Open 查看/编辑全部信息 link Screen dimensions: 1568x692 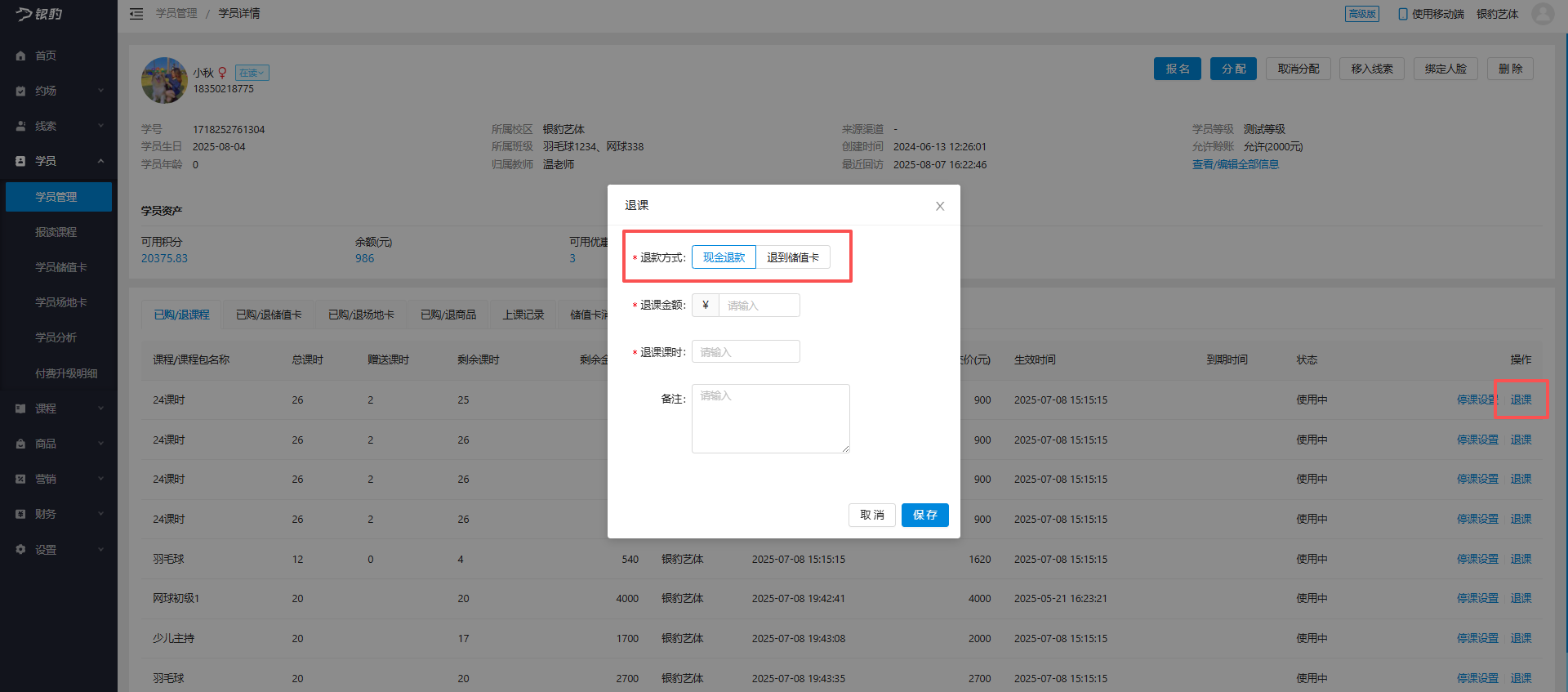[1236, 164]
